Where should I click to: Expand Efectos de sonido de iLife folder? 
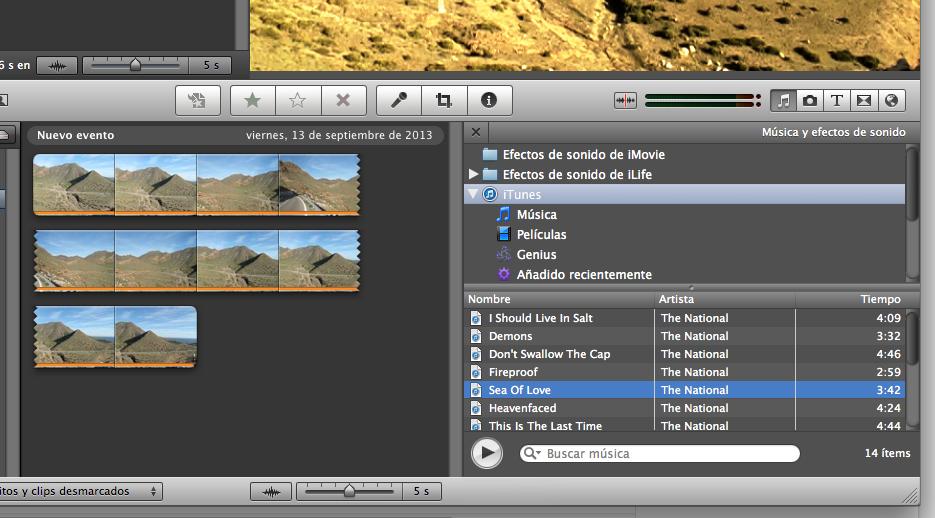point(473,174)
